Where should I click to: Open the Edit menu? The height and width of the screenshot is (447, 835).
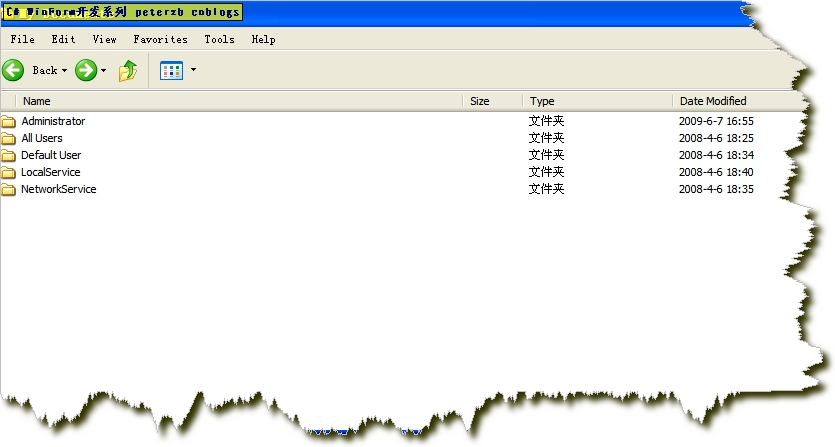click(63, 39)
